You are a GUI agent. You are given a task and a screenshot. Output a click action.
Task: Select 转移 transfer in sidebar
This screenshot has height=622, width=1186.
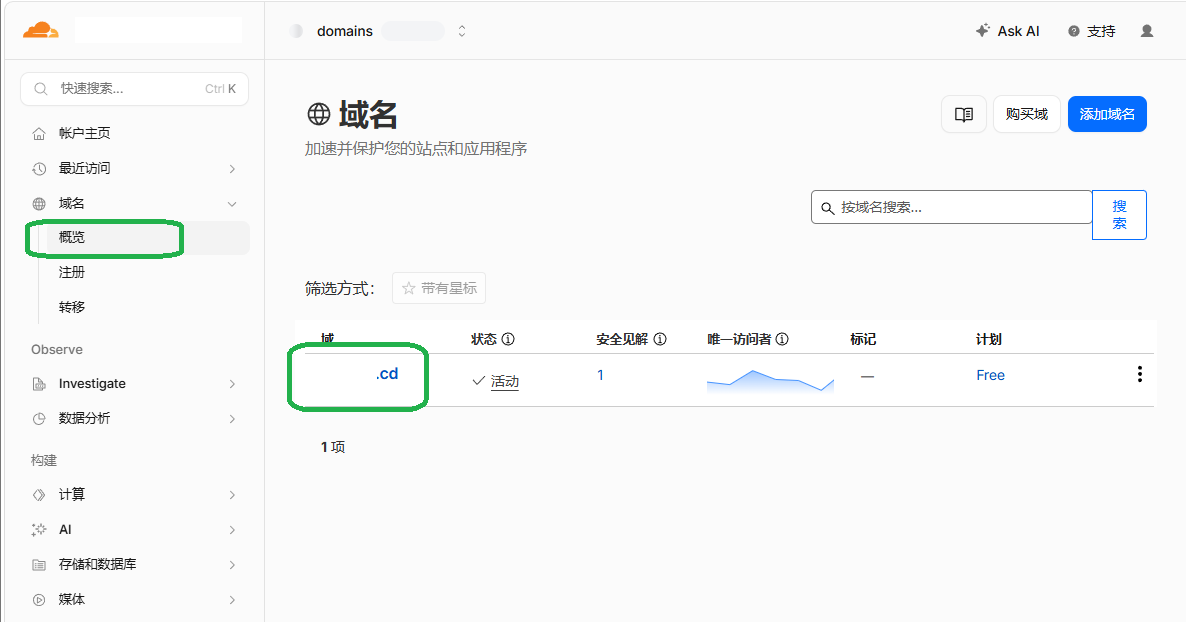click(72, 307)
